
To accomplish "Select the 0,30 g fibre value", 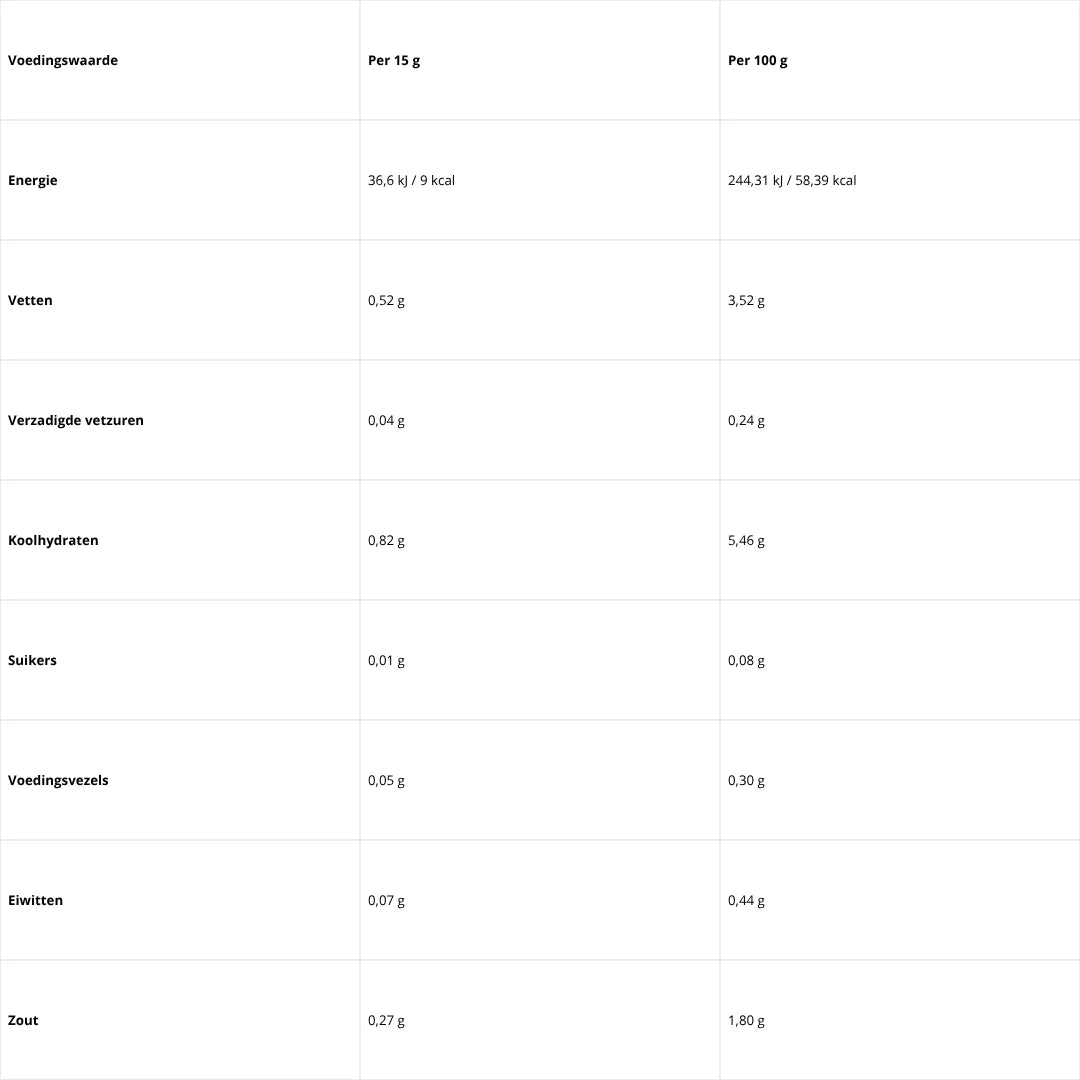I will 746,781.
